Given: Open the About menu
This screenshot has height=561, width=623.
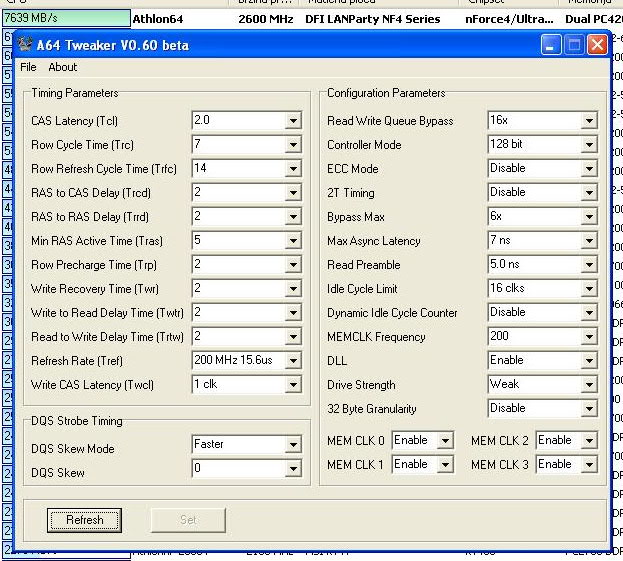Looking at the screenshot, I should click(x=62, y=67).
